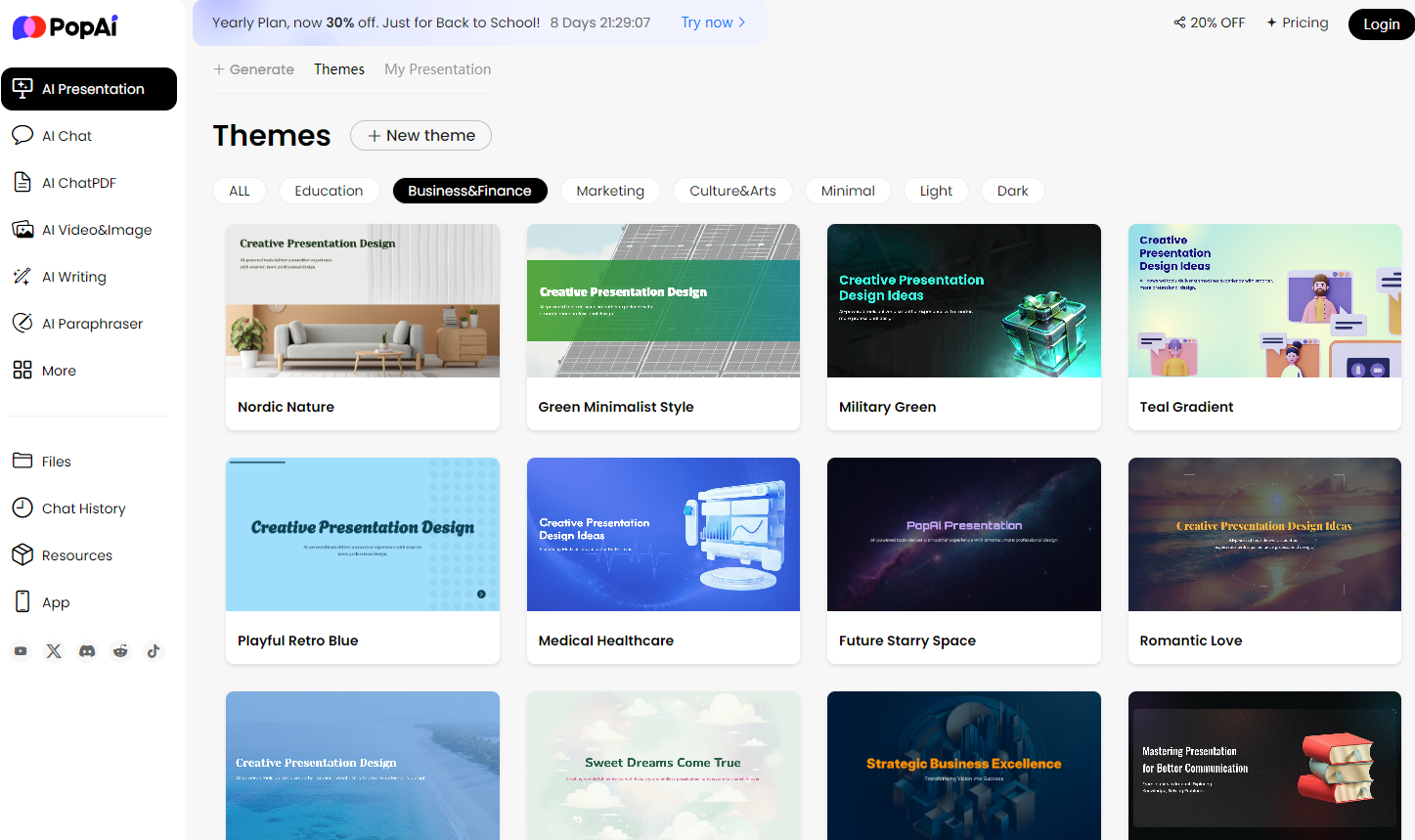The height and width of the screenshot is (840, 1415).
Task: Select the Marketing filter chip
Action: pos(610,191)
